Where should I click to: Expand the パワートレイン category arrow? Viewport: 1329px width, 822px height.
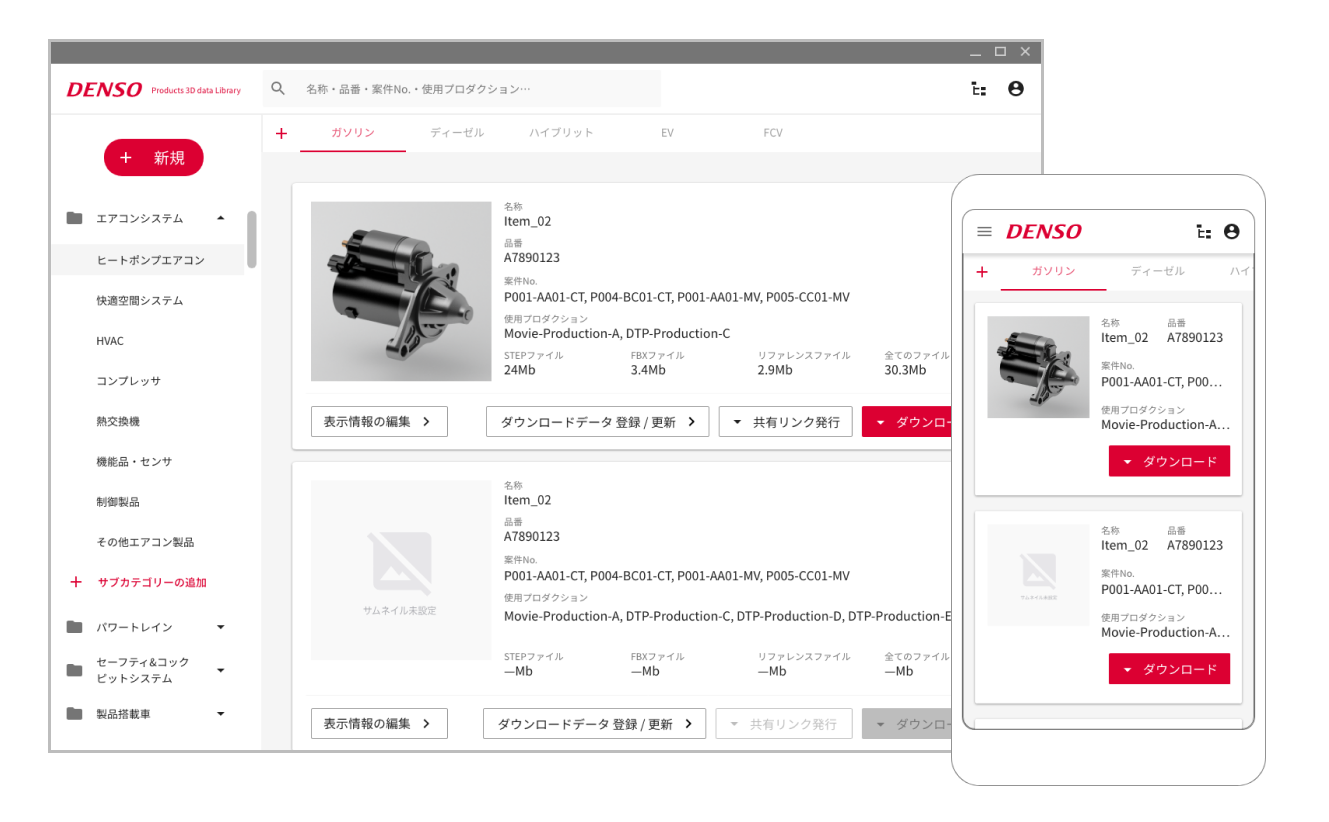coord(221,628)
